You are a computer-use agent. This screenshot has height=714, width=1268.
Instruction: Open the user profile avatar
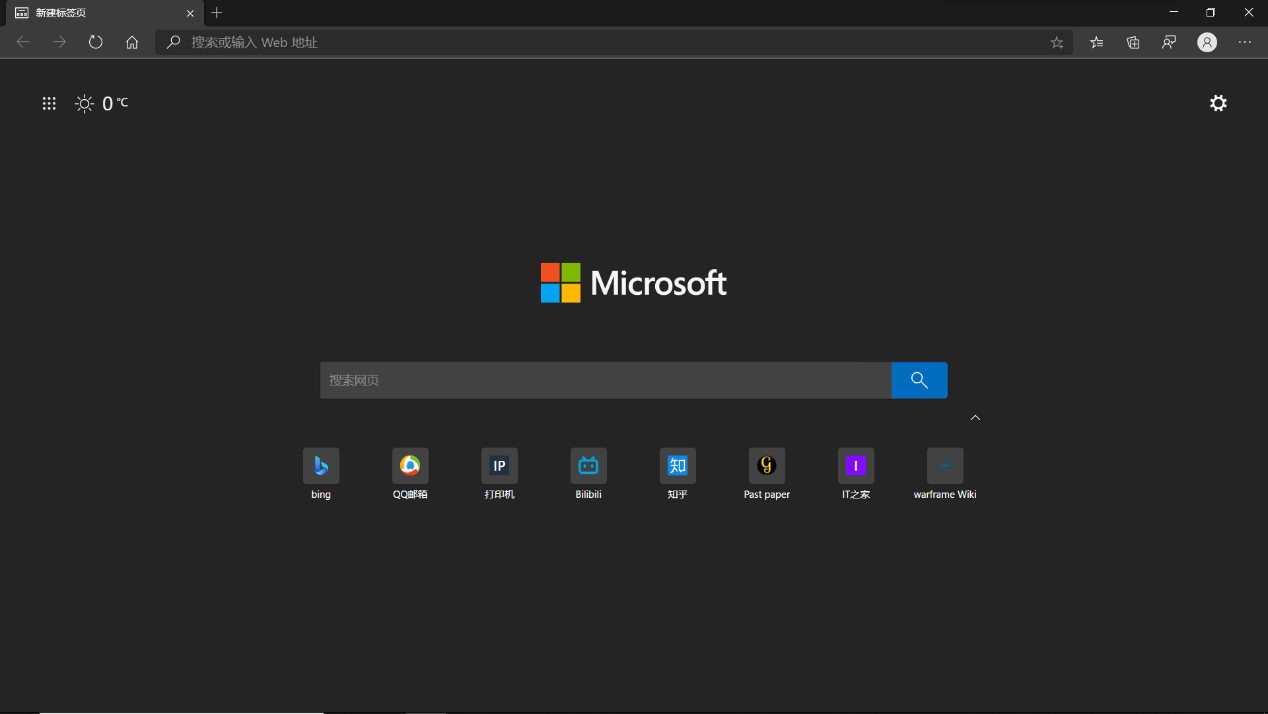(1208, 42)
